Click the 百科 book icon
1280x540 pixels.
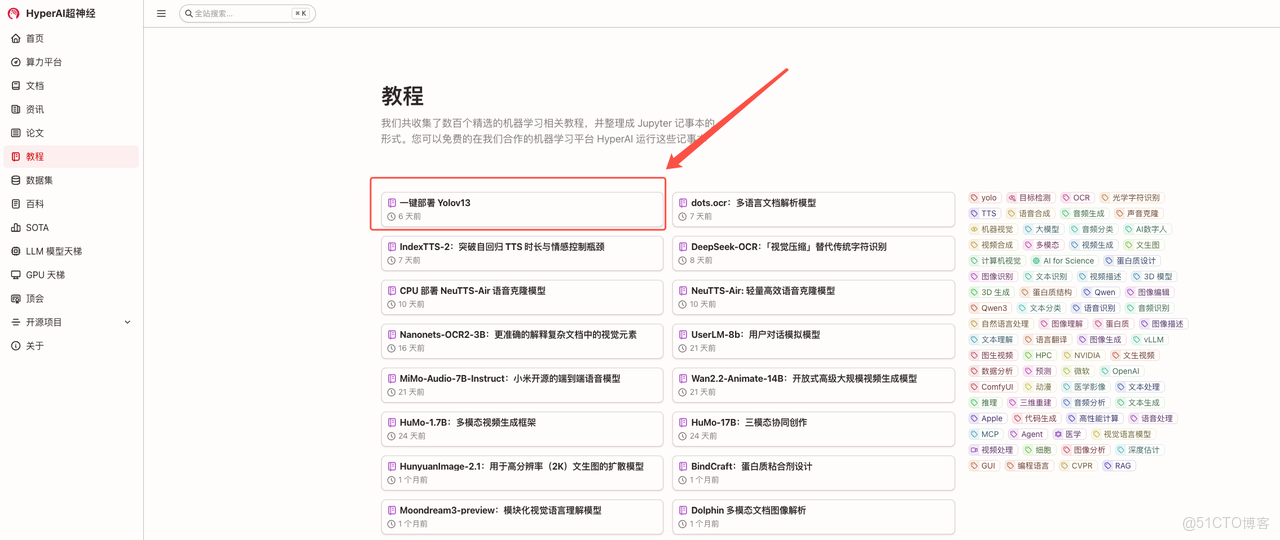15,204
